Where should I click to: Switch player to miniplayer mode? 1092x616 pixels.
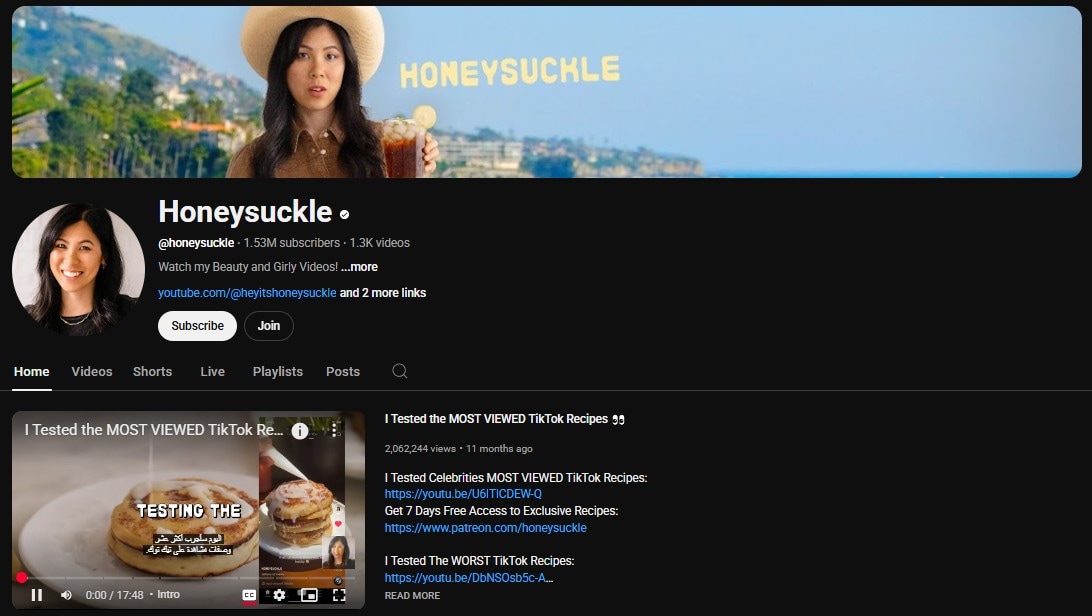[309, 595]
